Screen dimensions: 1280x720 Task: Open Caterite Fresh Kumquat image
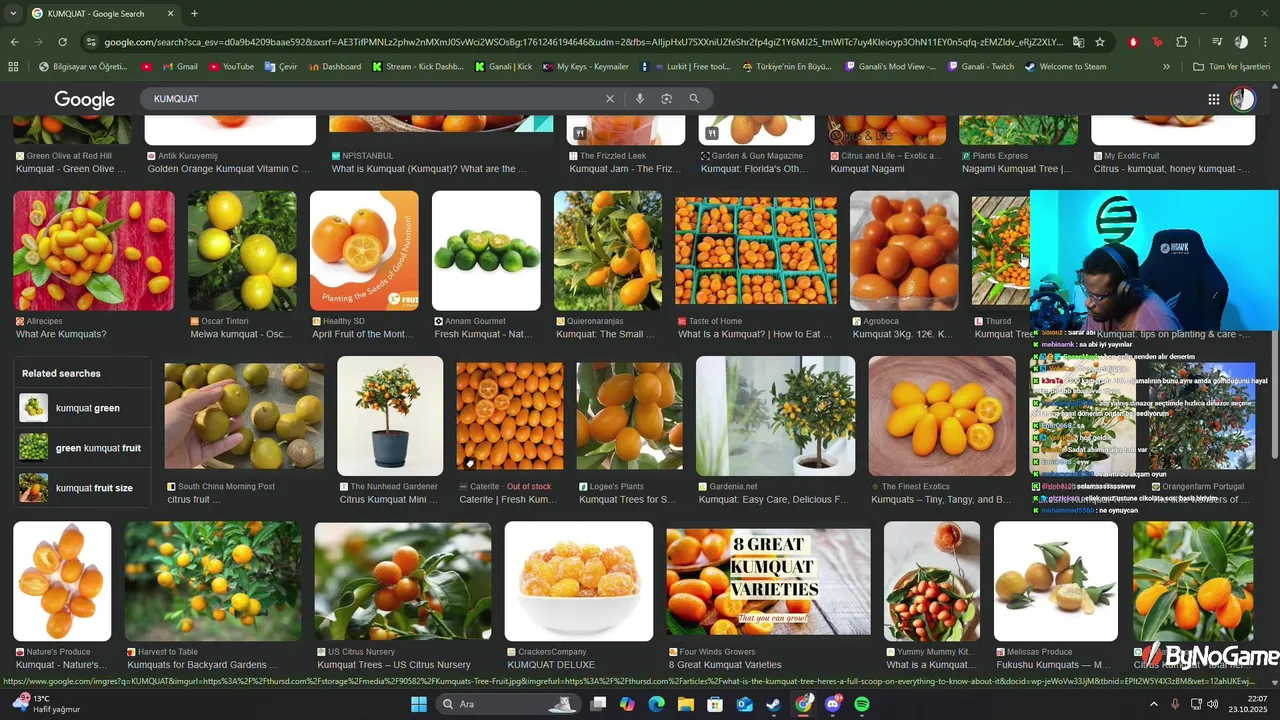pyautogui.click(x=510, y=416)
